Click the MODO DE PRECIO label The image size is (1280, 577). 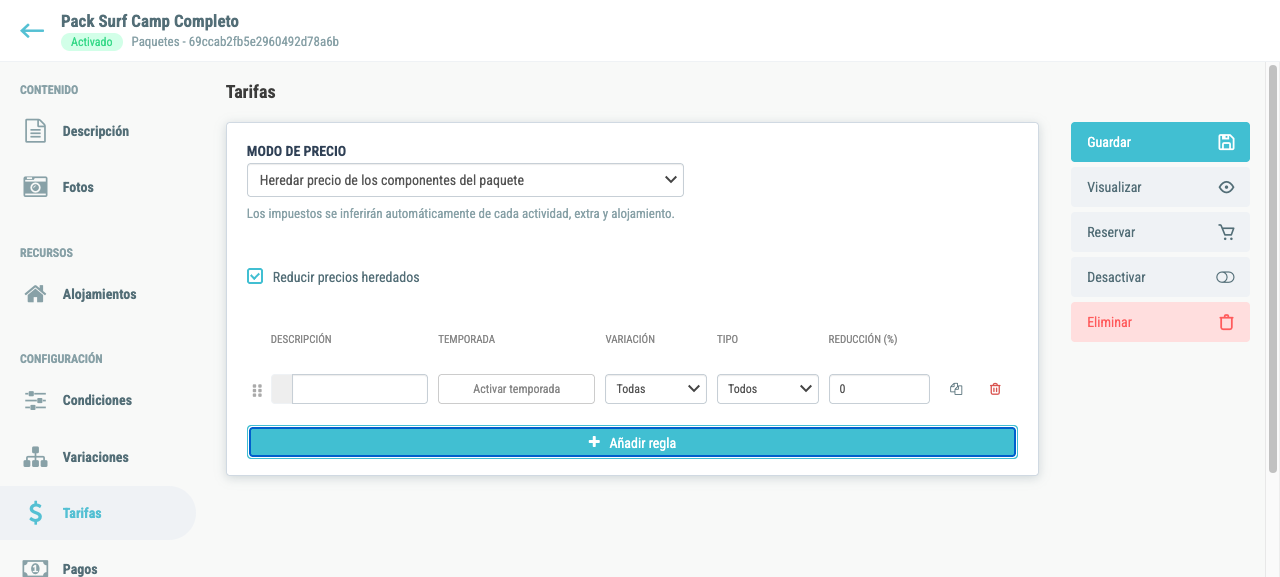point(297,151)
